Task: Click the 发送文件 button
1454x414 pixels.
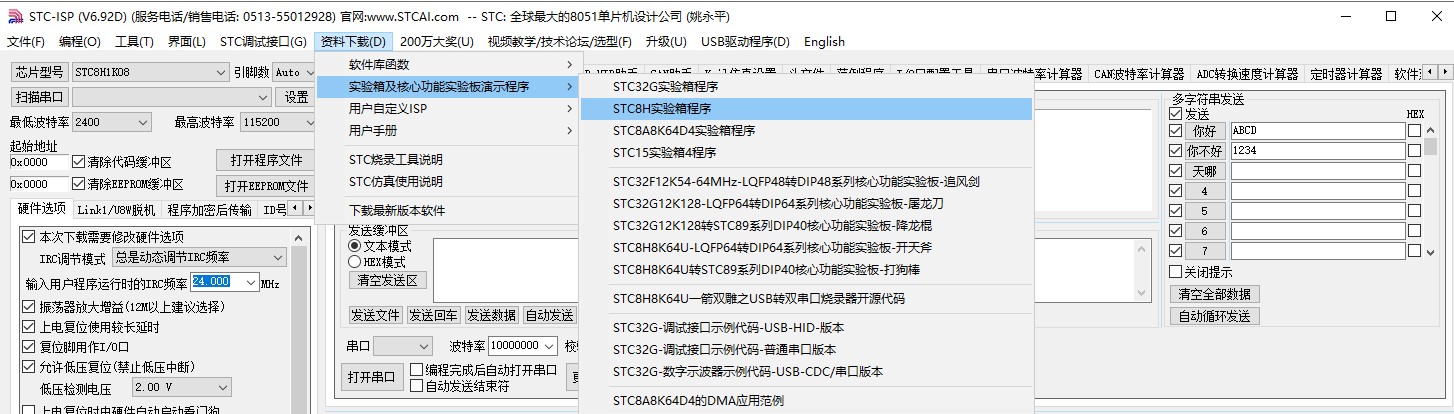Action: 375,315
